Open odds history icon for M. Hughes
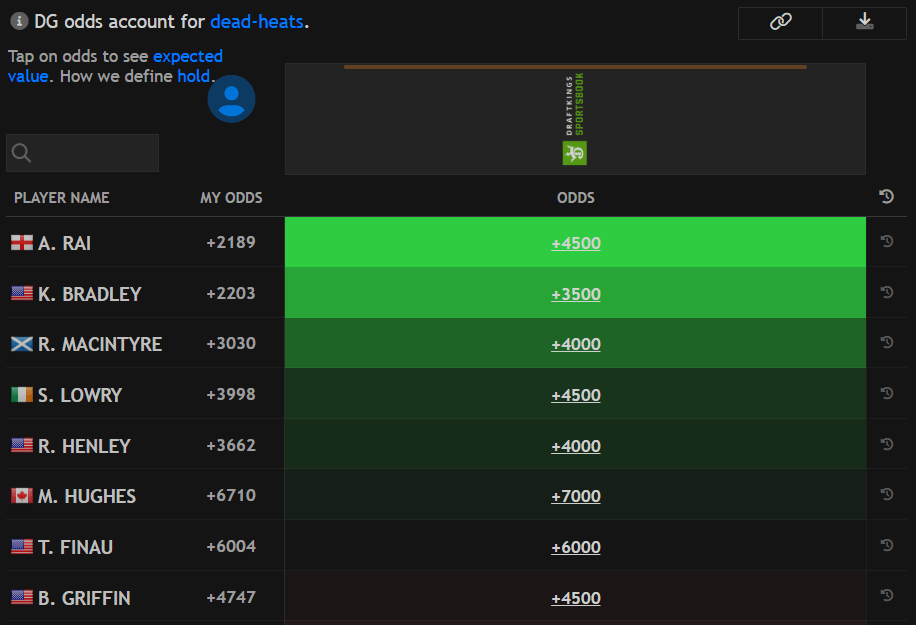This screenshot has height=625, width=916. (886, 495)
